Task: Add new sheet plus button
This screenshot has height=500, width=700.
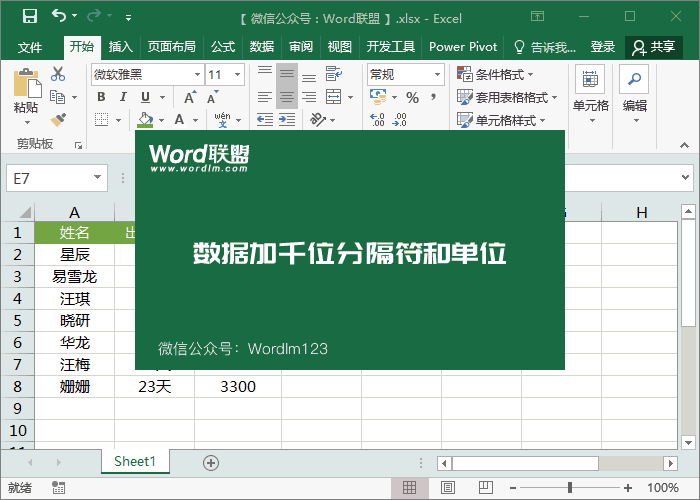Action: pyautogui.click(x=211, y=463)
